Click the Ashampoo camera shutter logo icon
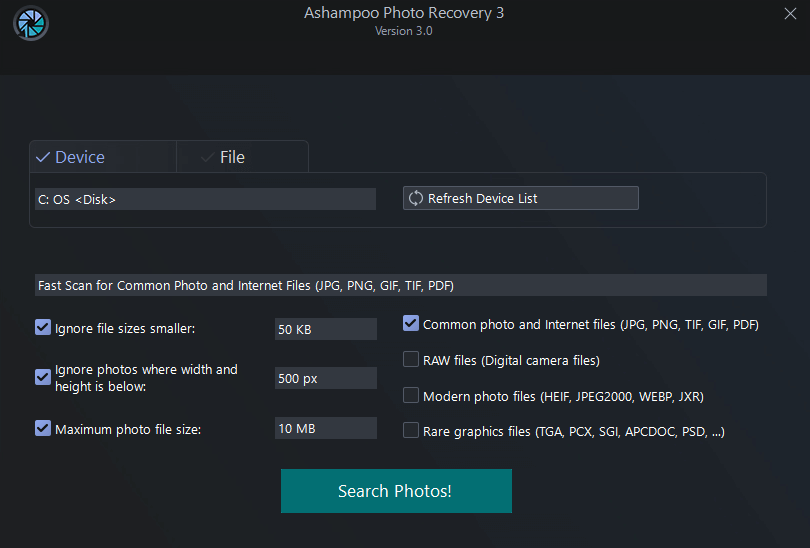Screen dimensions: 810x548 (x=32, y=24)
